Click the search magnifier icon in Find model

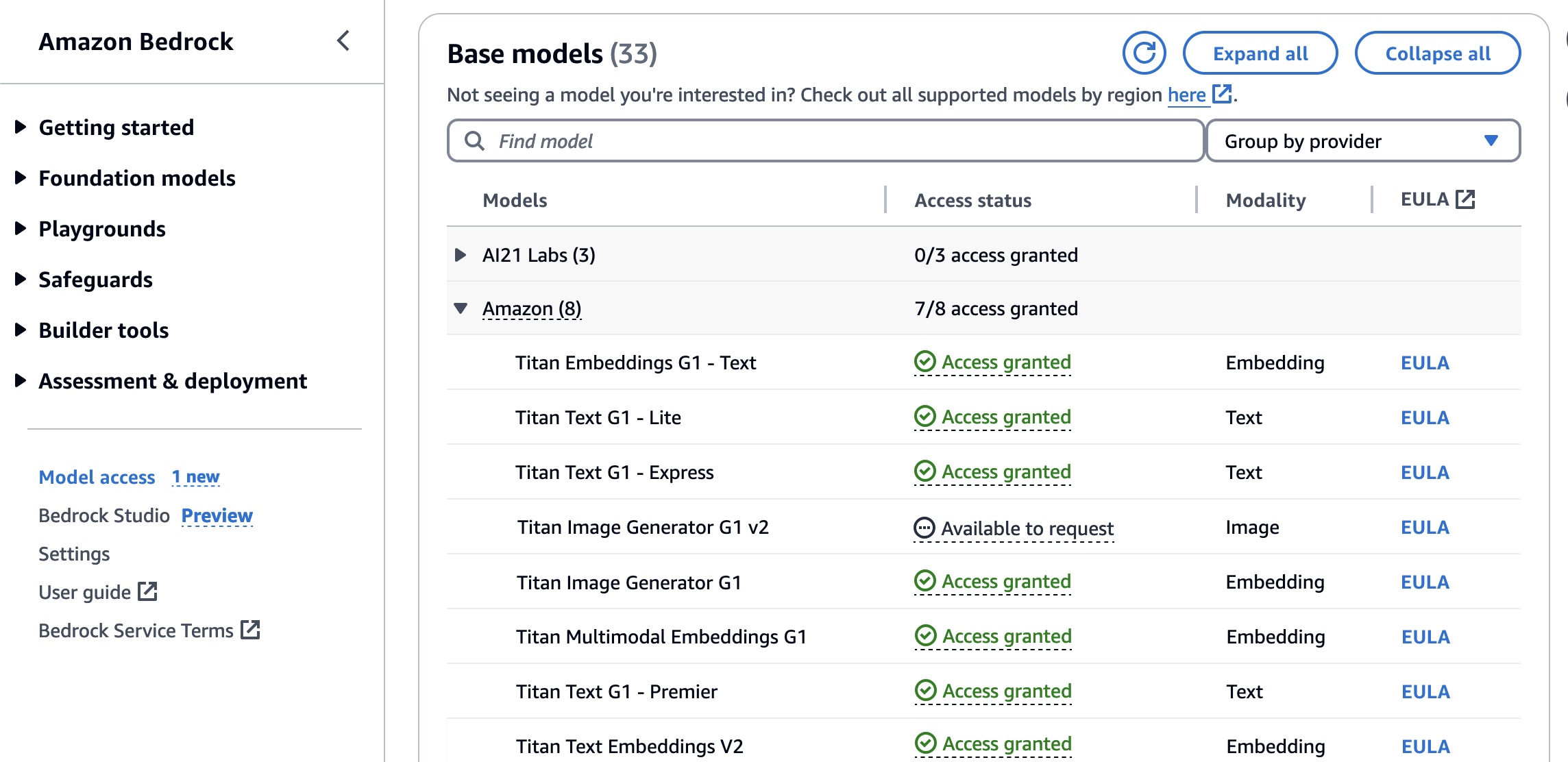click(x=474, y=141)
